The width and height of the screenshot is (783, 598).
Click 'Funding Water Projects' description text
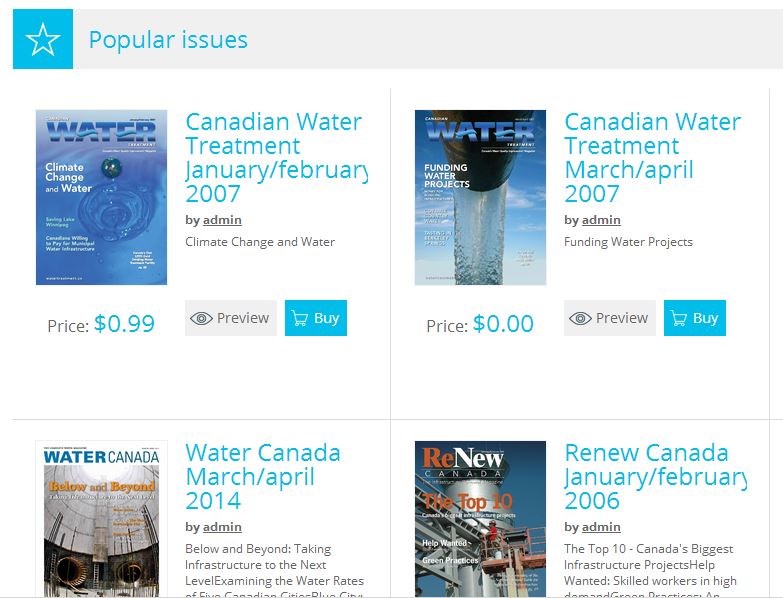pyautogui.click(x=628, y=242)
